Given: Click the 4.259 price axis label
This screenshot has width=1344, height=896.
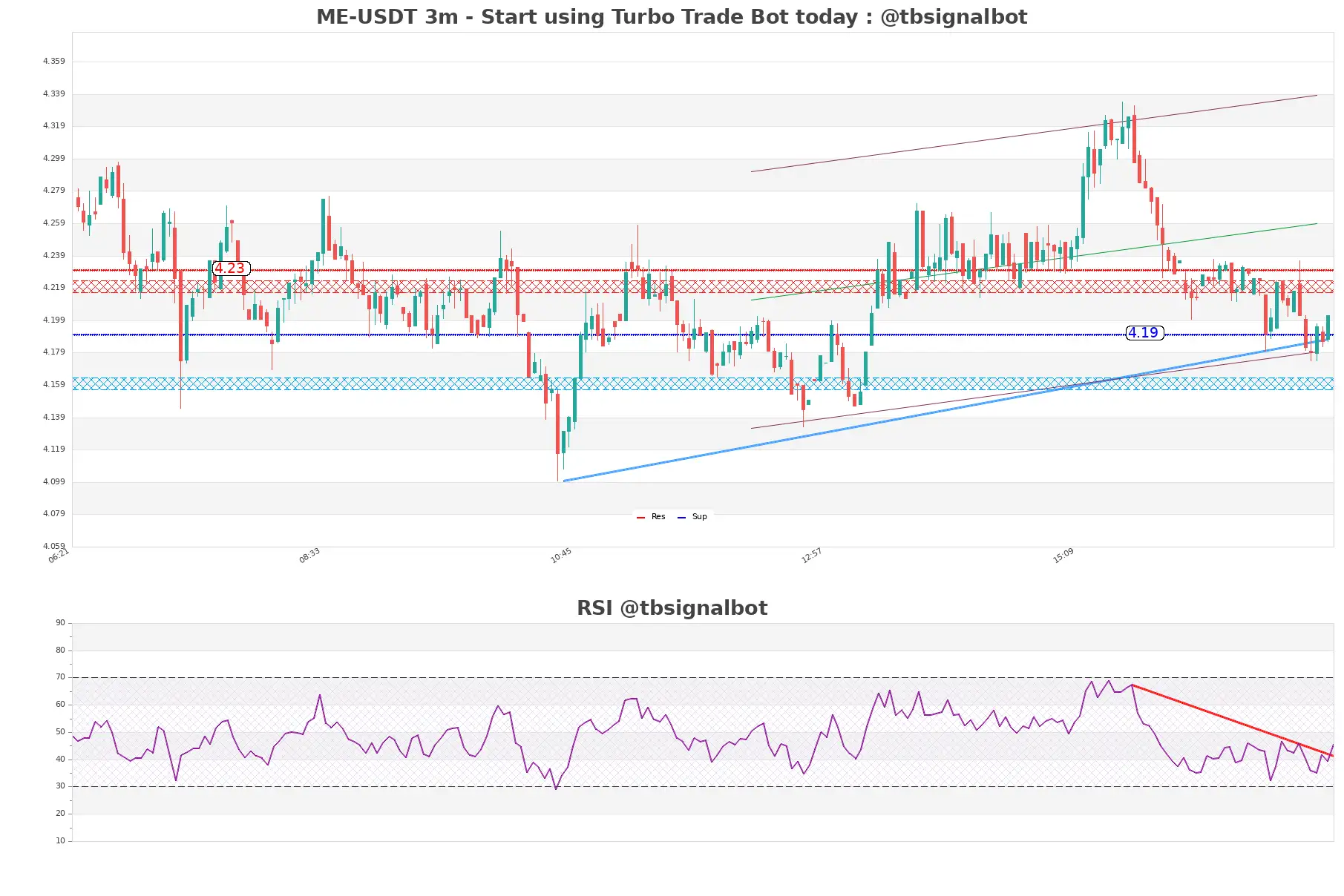Looking at the screenshot, I should pyautogui.click(x=53, y=223).
